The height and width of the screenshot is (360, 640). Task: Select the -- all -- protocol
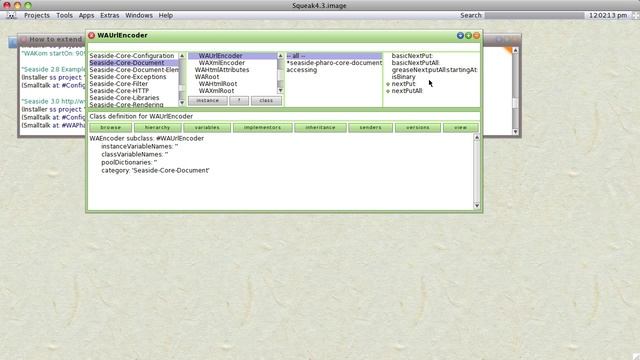point(334,56)
